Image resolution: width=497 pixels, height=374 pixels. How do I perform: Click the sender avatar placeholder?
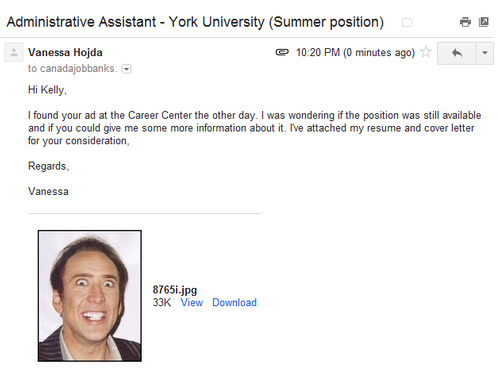14,52
